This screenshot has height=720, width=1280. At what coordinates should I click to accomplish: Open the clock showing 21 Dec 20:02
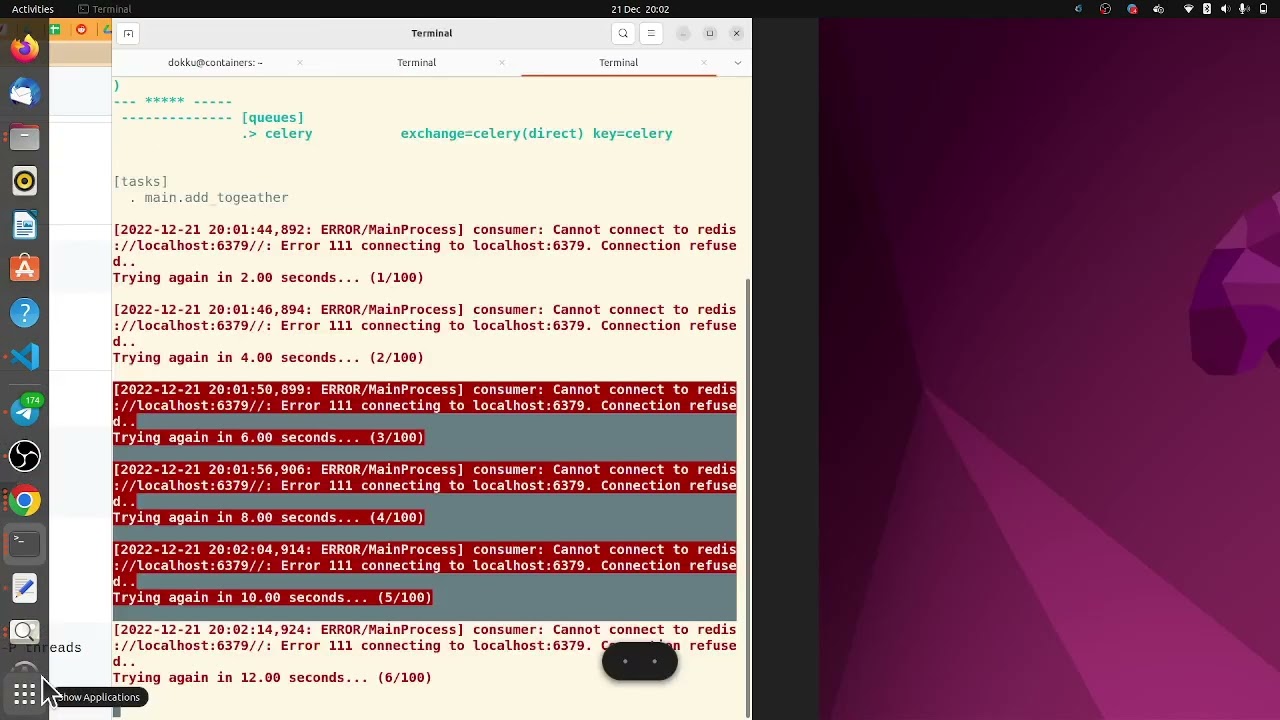pos(640,9)
